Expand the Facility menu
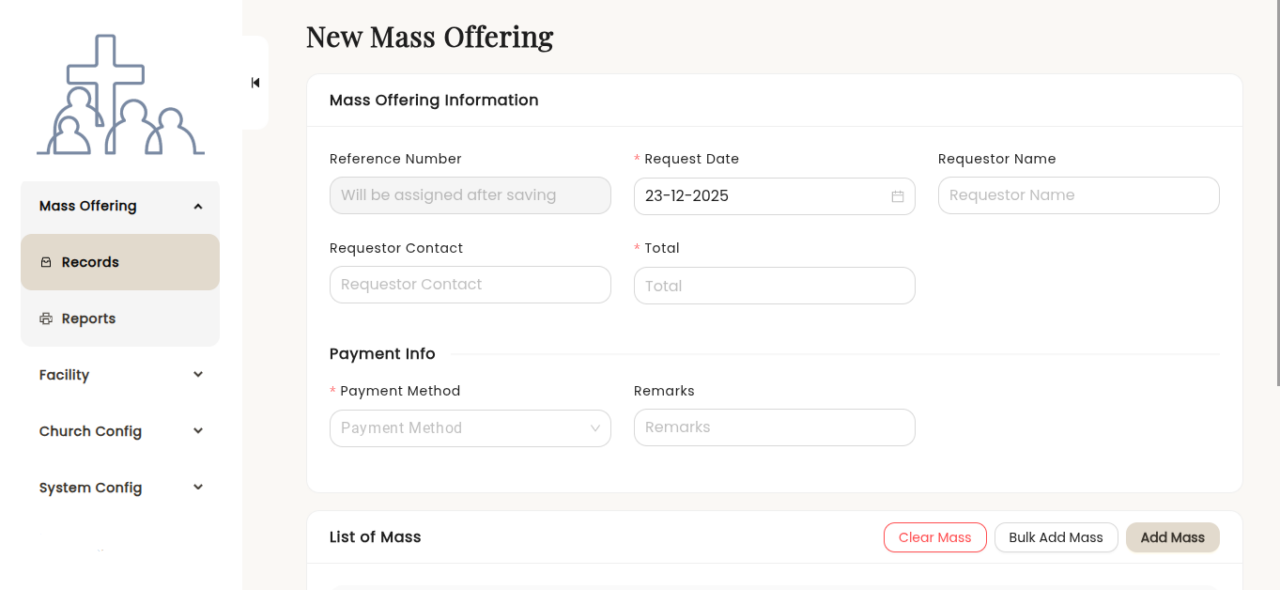Screen dimensions: 1280x590 120,375
